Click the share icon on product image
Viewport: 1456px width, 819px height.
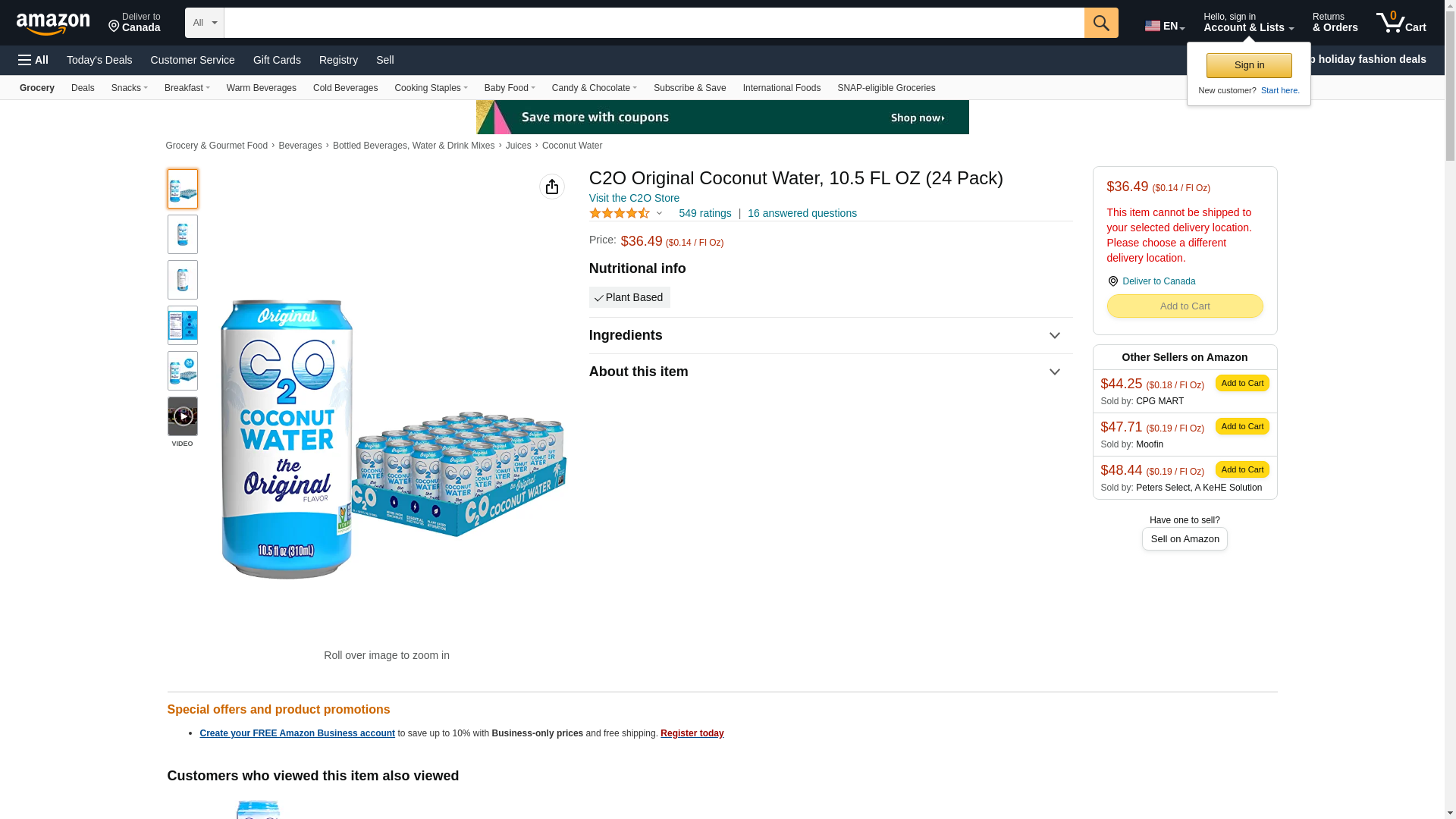tap(551, 187)
